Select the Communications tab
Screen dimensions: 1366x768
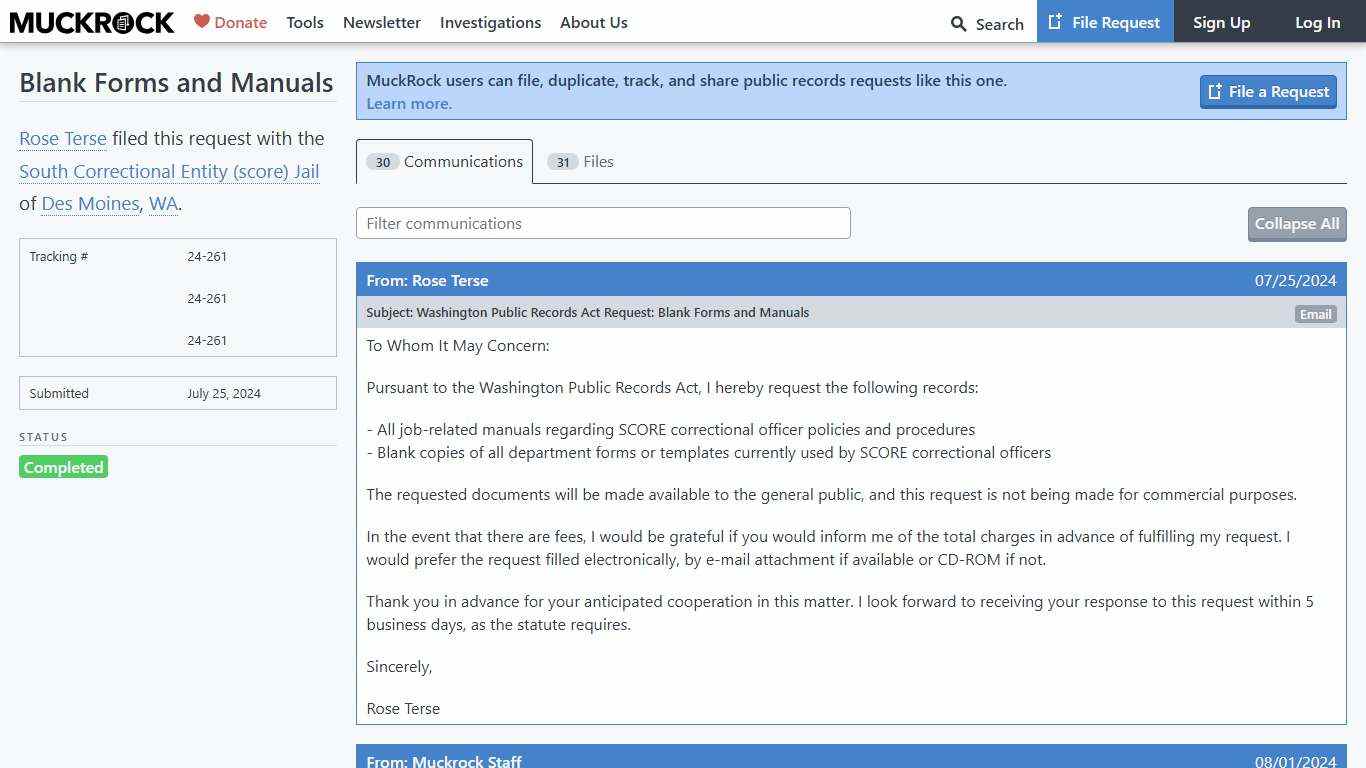[445, 162]
